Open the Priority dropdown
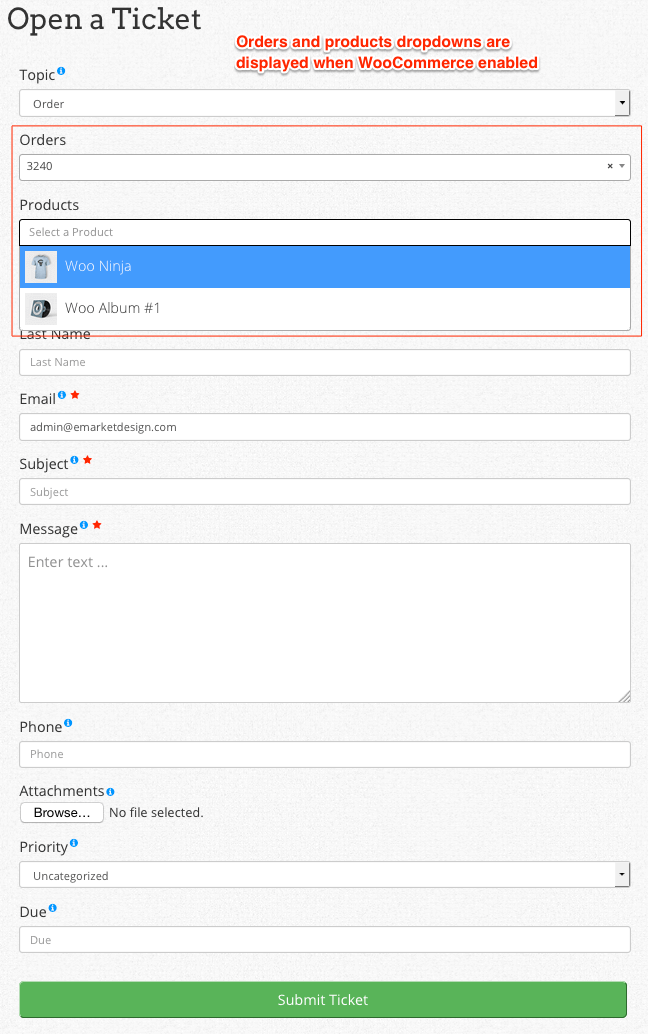The height and width of the screenshot is (1034, 648). tap(622, 875)
